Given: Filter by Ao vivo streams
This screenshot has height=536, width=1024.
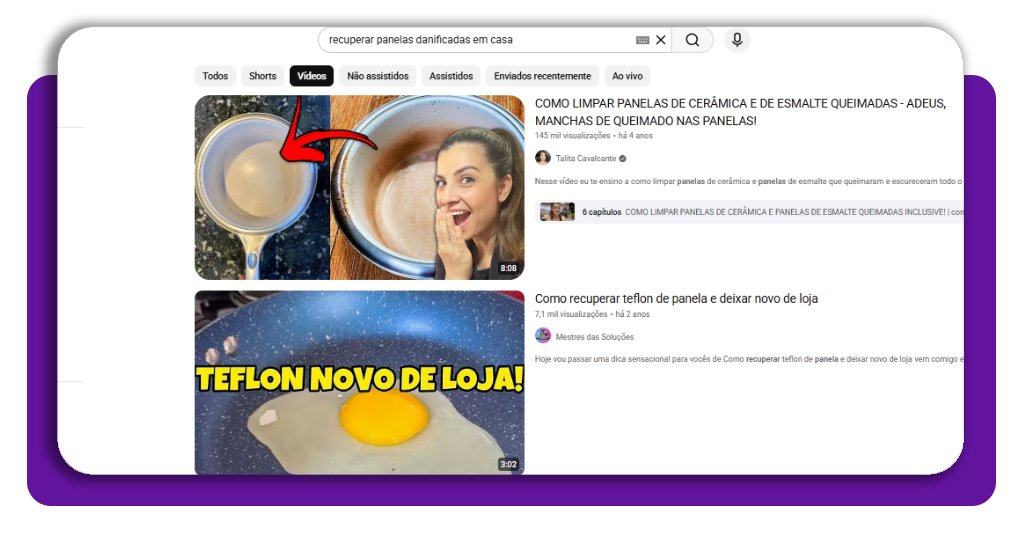Looking at the screenshot, I should pyautogui.click(x=627, y=76).
